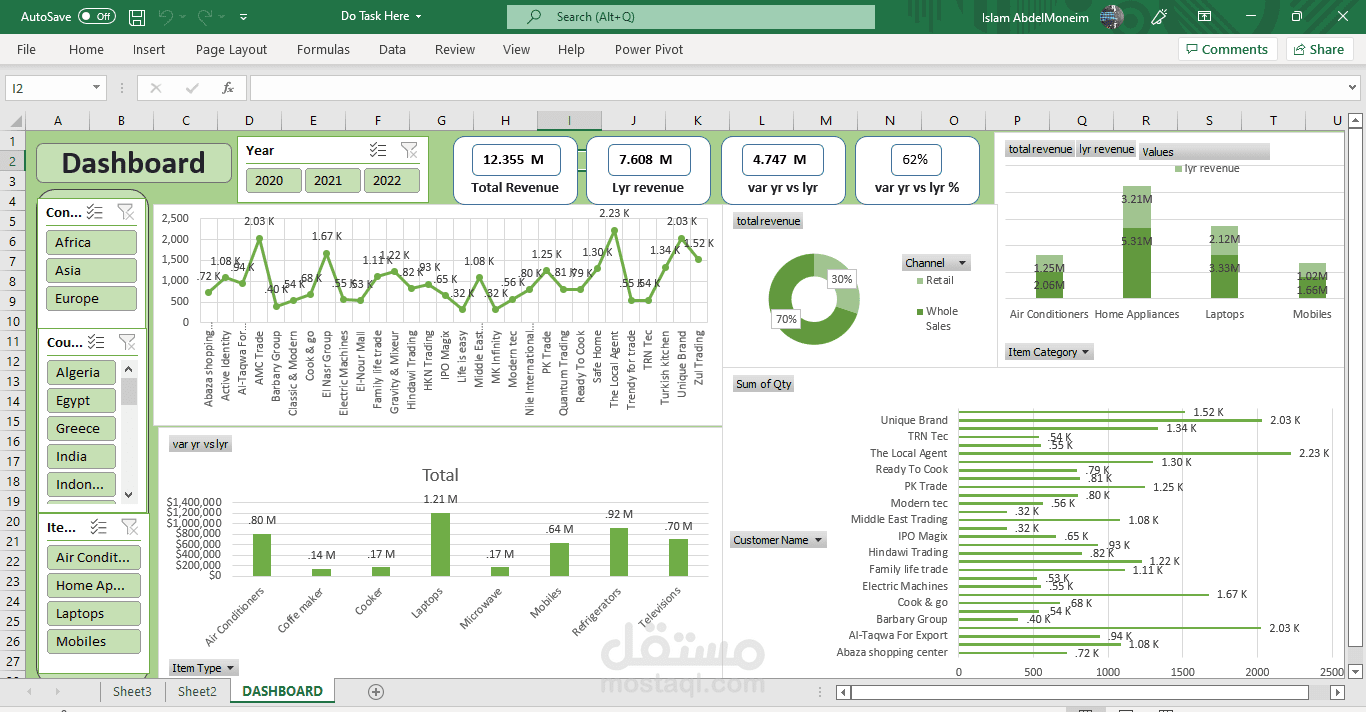Expand the formula bar chevron

click(1351, 88)
